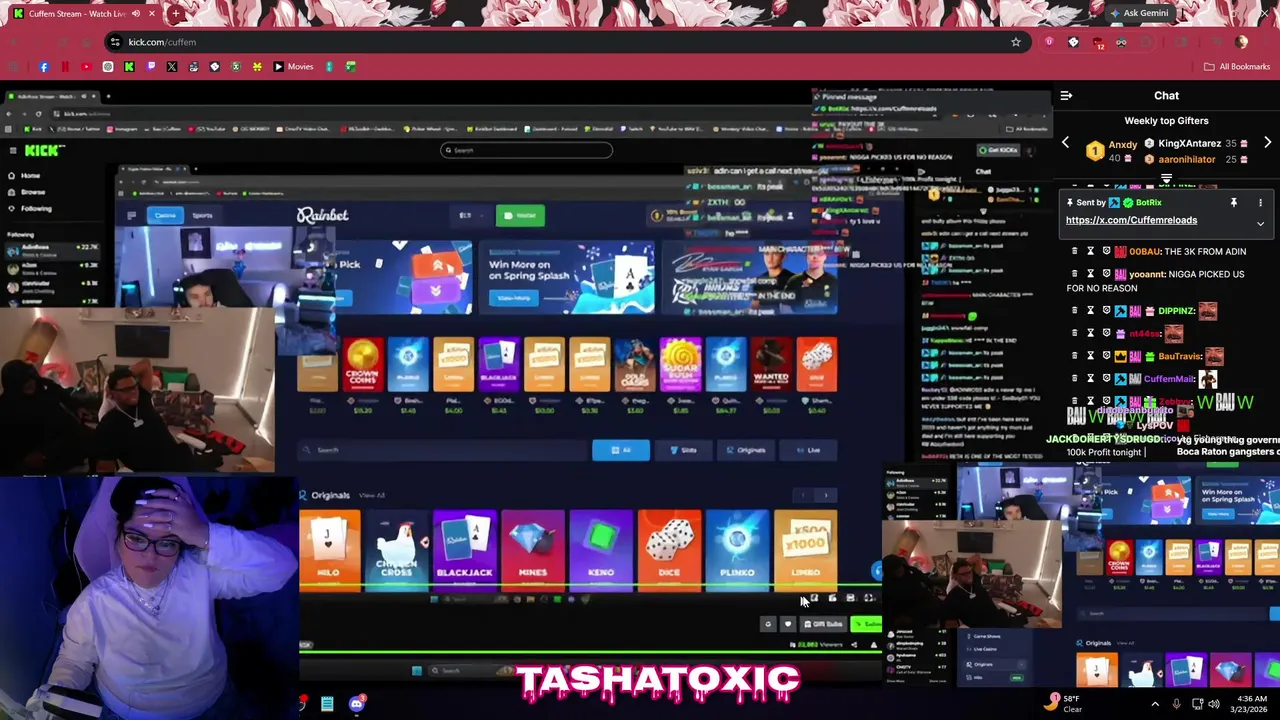View site information icon in address bar
Viewport: 1280px width, 720px height.
pyautogui.click(x=115, y=42)
